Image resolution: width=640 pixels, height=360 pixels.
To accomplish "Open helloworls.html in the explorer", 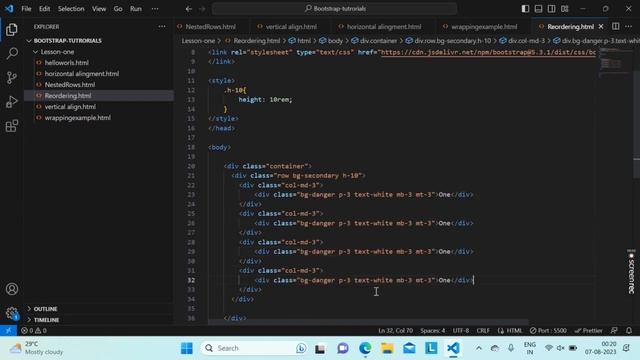I will tap(67, 63).
